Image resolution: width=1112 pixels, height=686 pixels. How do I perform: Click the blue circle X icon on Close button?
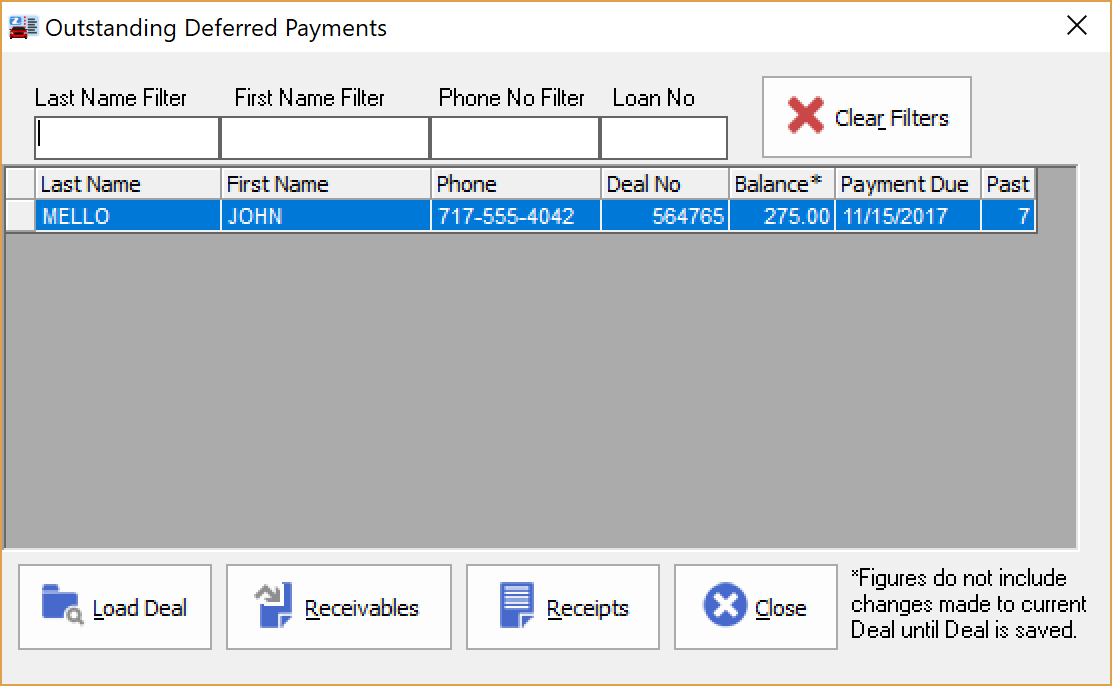click(x=724, y=606)
